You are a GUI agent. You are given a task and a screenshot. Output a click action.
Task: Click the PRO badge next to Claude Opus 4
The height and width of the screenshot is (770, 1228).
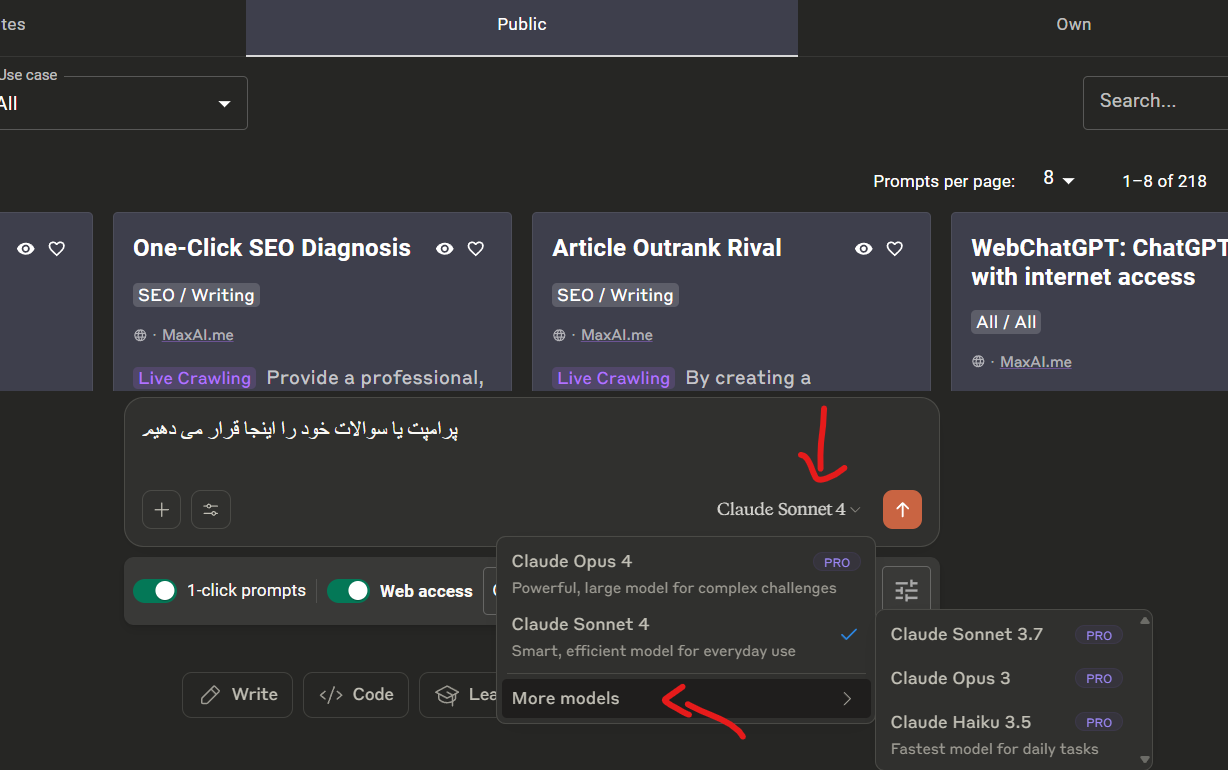tap(837, 562)
